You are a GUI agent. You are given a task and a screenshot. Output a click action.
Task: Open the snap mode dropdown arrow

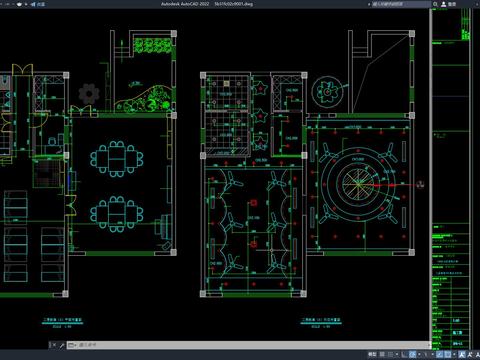(x=397, y=354)
